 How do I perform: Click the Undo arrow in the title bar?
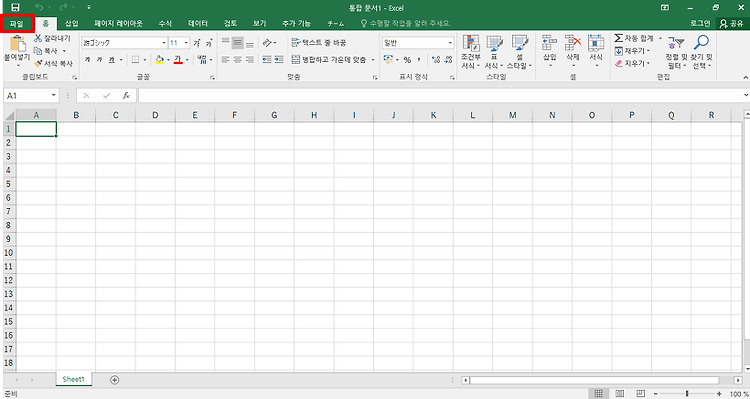coord(39,8)
